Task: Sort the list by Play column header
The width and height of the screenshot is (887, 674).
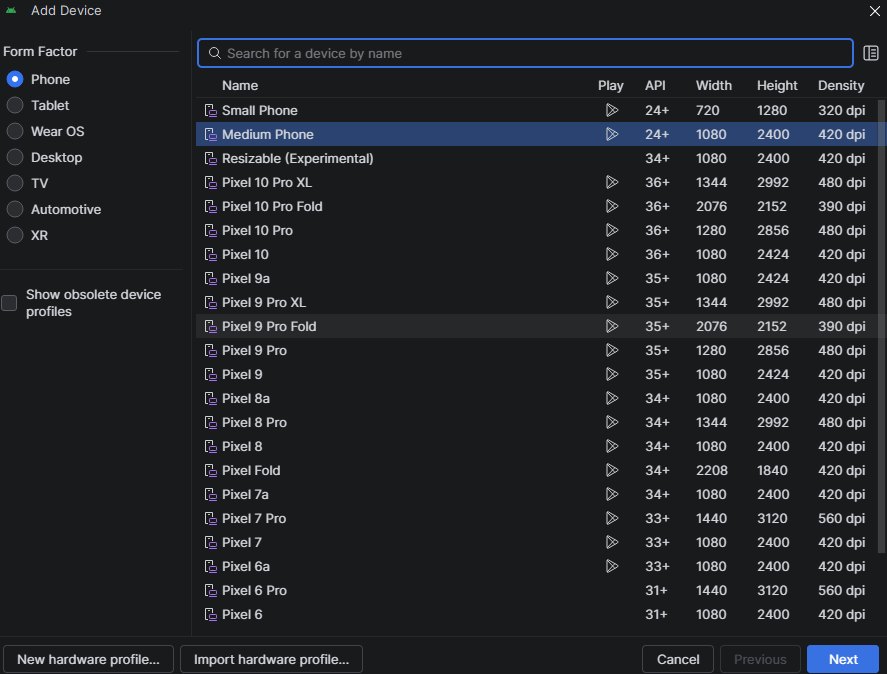Action: coord(610,85)
